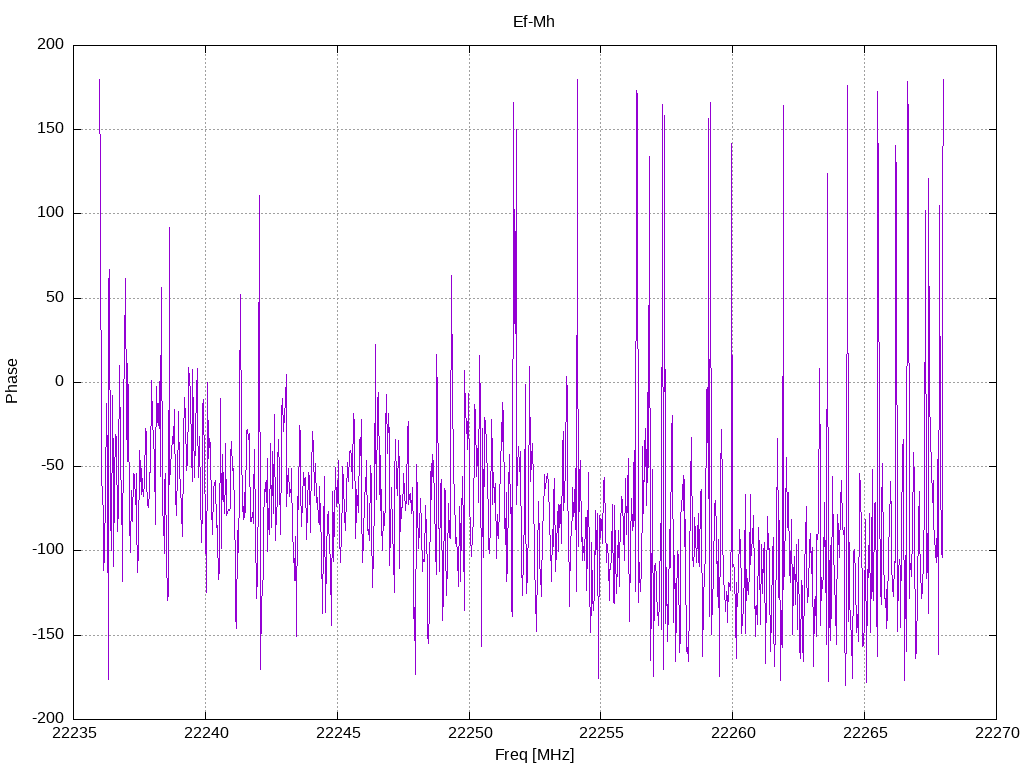Click the x-axis tick label "22245"
This screenshot has width=1024, height=768.
pyautogui.click(x=338, y=733)
